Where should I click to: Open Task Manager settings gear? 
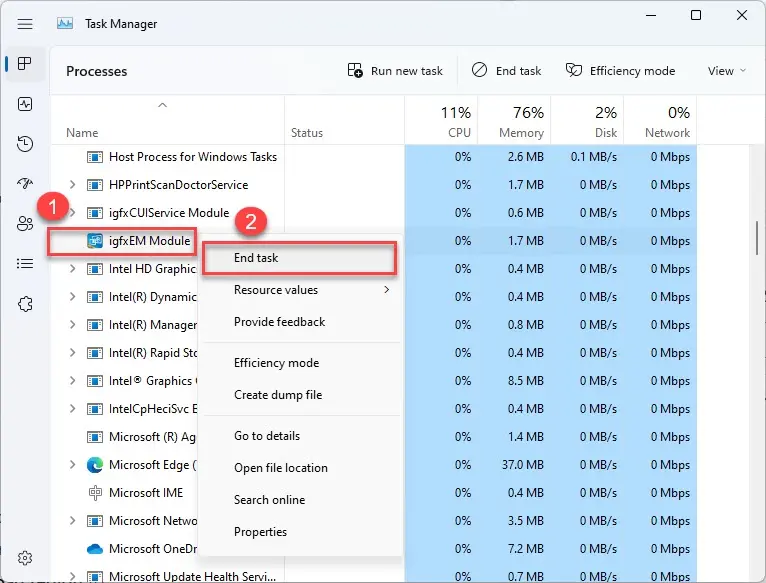click(x=26, y=557)
